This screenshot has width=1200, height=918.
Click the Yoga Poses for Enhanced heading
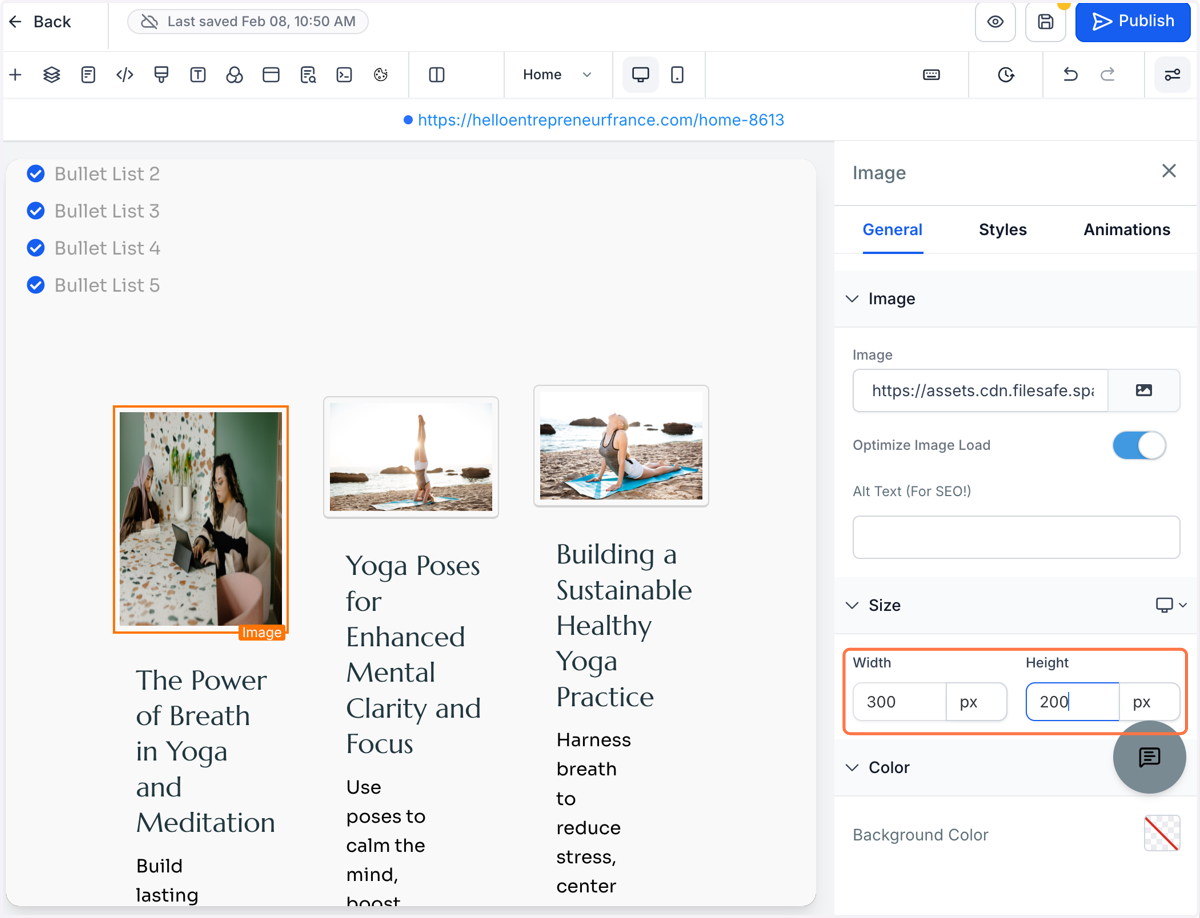tap(413, 654)
